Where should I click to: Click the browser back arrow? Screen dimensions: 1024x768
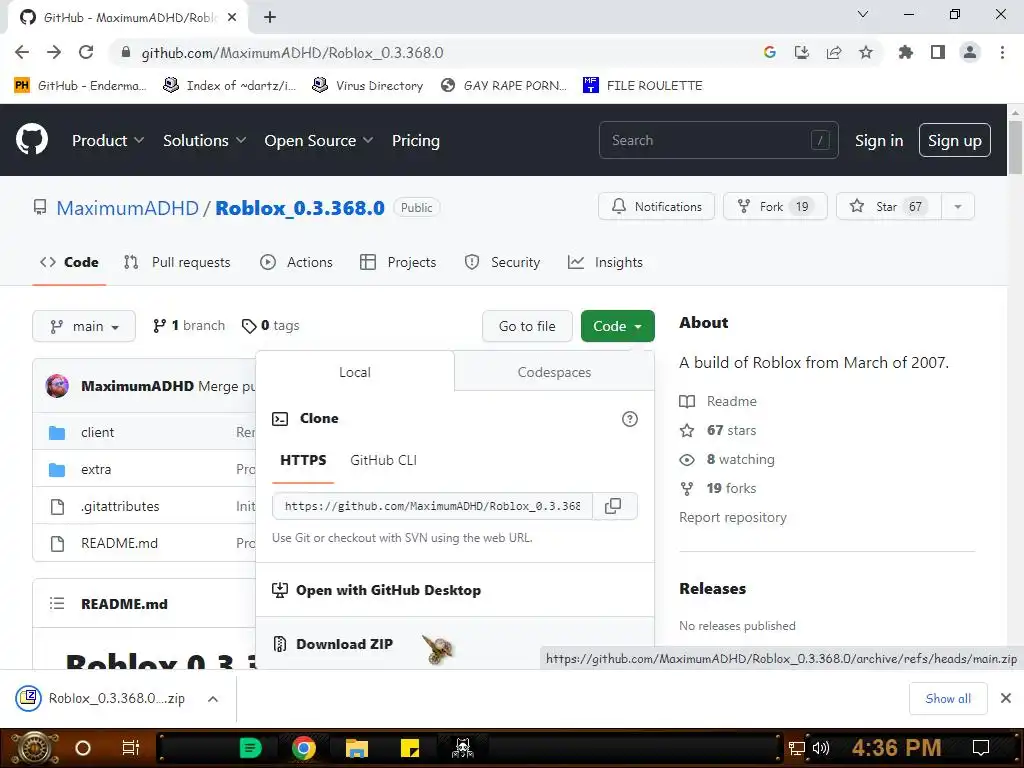22,52
